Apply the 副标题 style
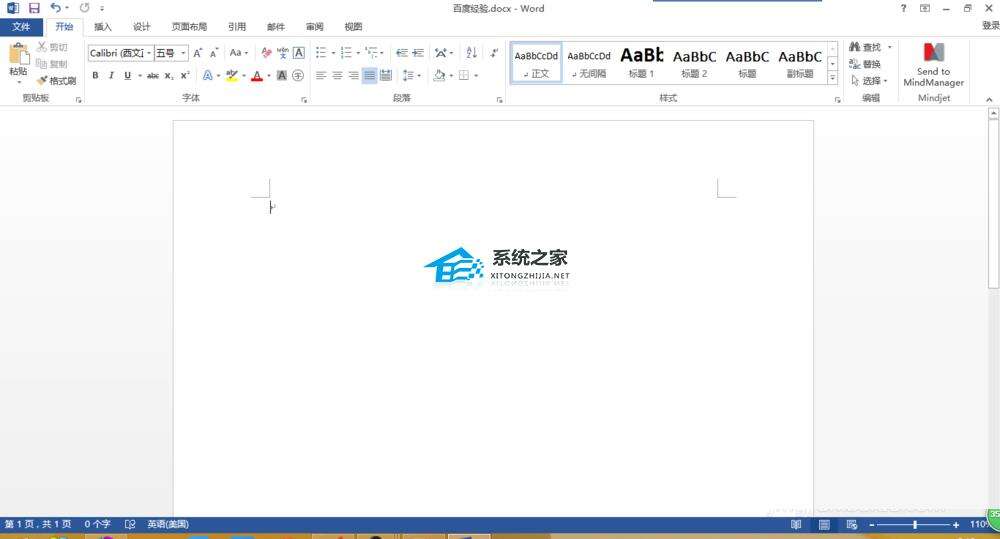 point(800,63)
